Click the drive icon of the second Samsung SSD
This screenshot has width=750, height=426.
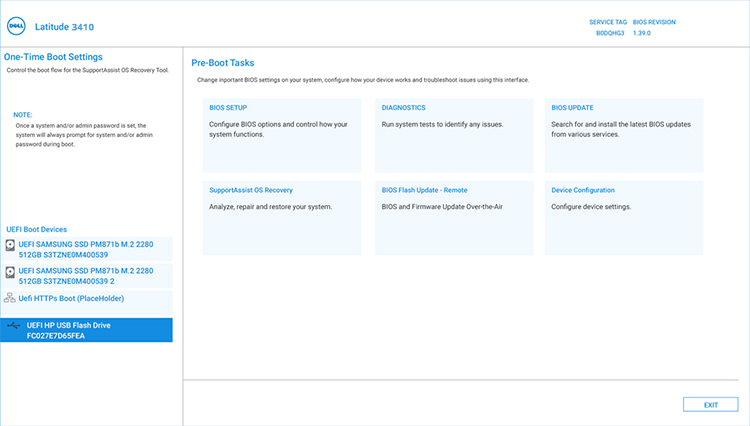pos(10,271)
